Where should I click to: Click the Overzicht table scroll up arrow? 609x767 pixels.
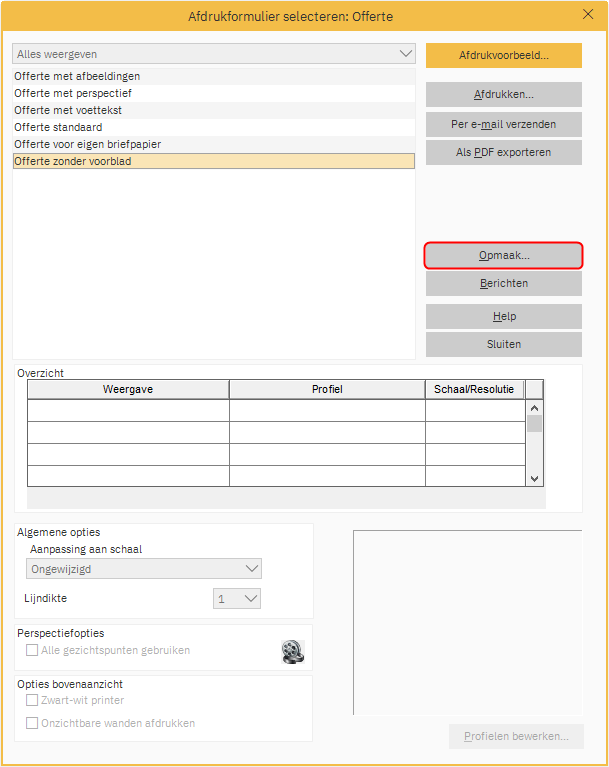534,408
